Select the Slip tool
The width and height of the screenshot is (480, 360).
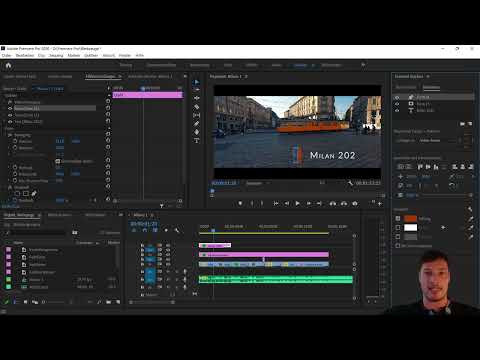tap(196, 115)
